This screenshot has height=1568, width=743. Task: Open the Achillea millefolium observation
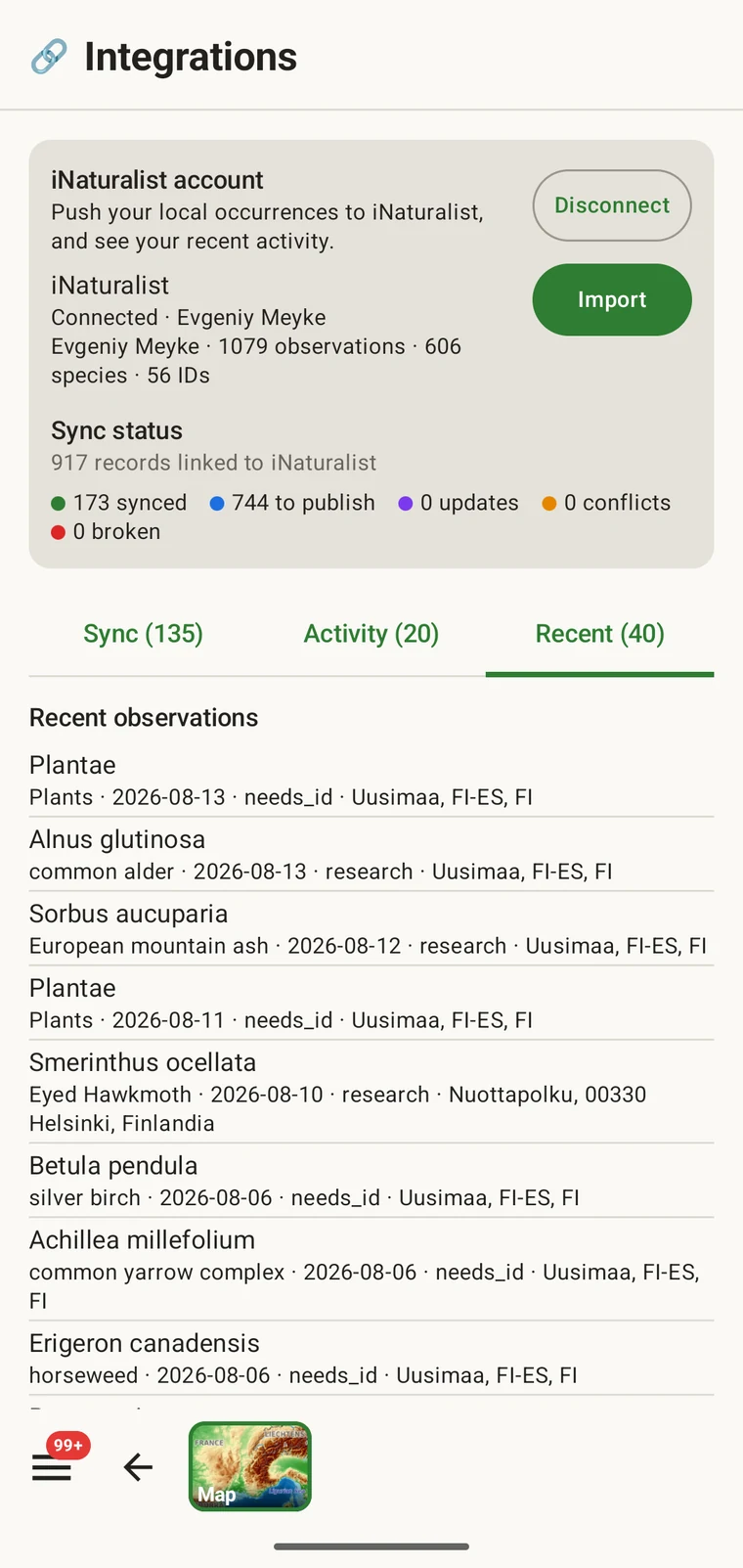point(371,1270)
